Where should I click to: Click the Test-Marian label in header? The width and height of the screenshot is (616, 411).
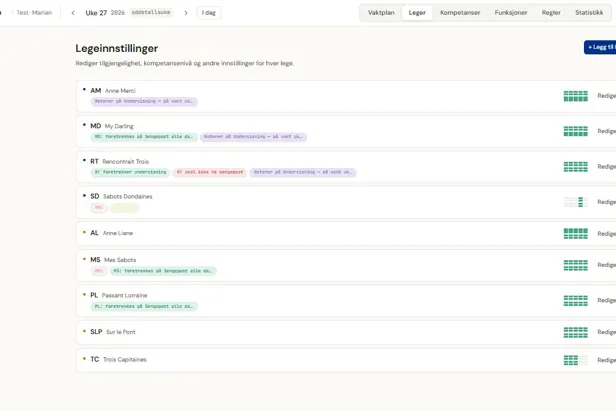(34, 13)
